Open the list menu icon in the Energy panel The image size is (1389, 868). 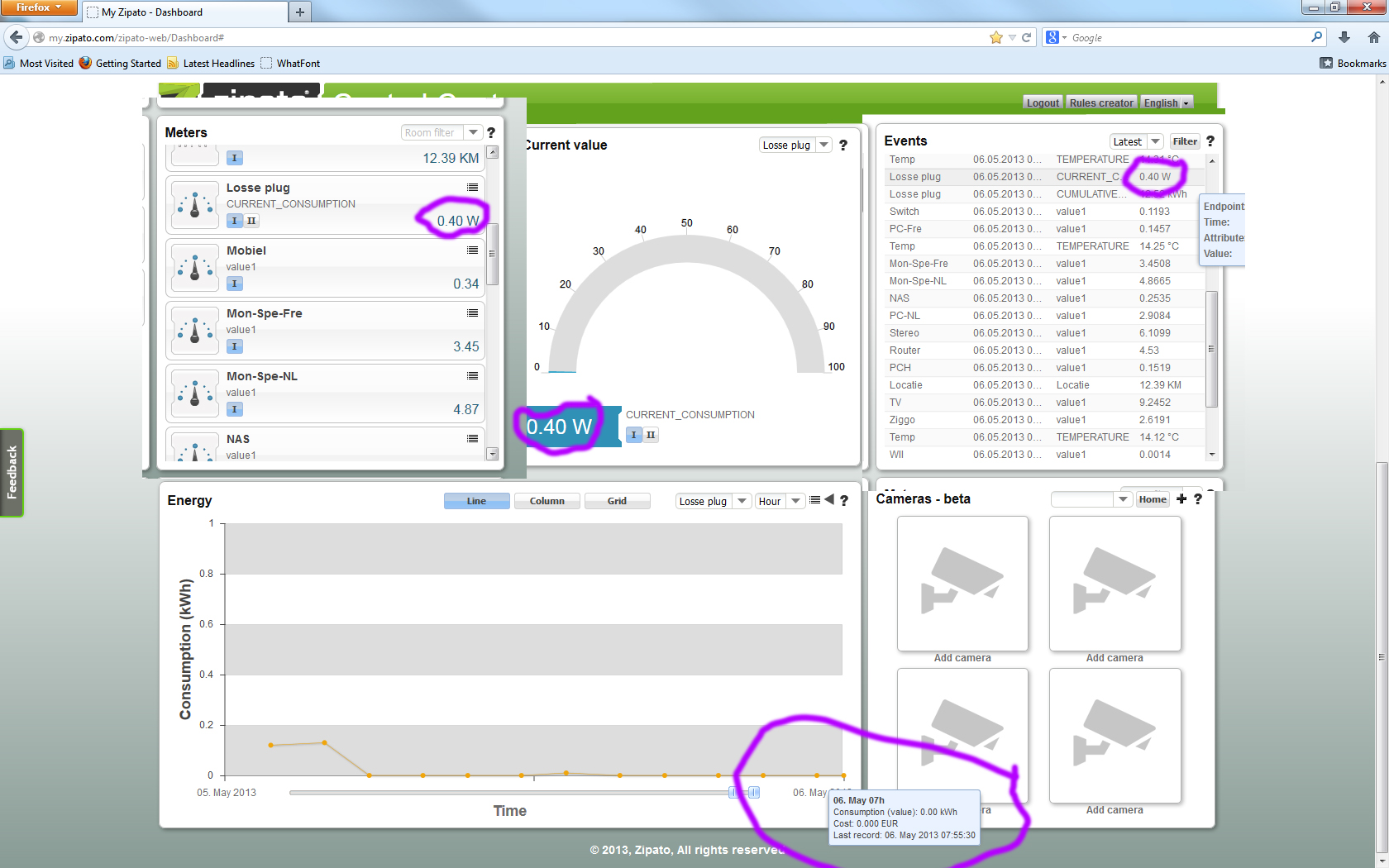(815, 500)
